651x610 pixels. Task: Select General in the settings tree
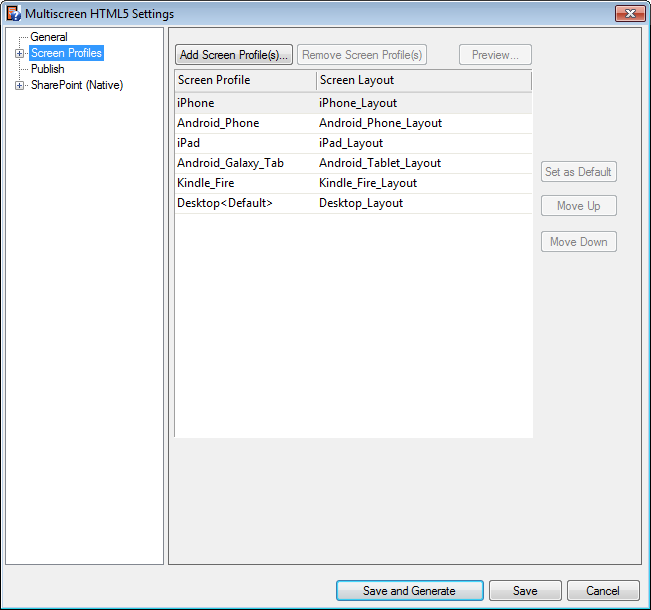tap(49, 37)
